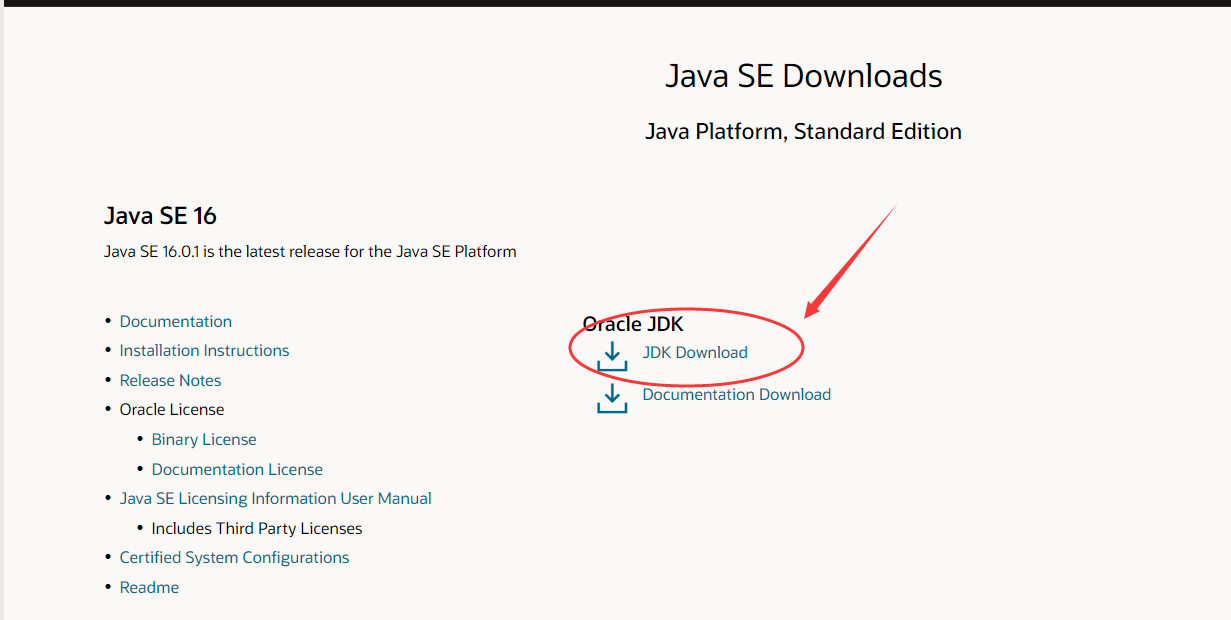
Task: View the Release Notes link
Action: click(x=171, y=380)
